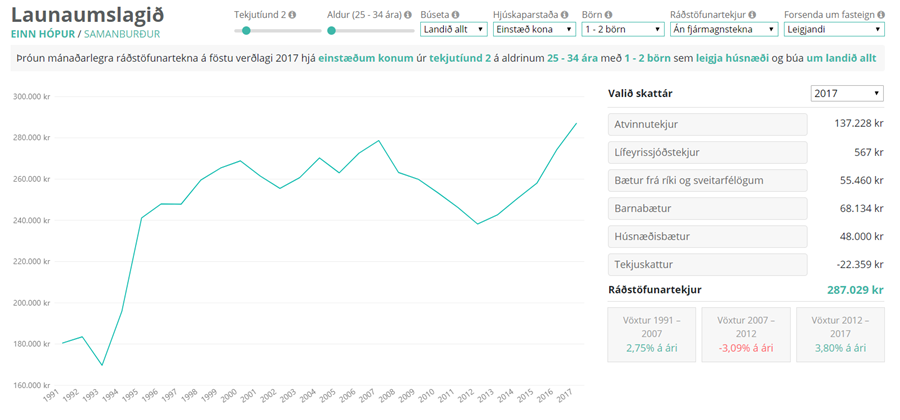Screen dimensions: 900x420
Task: Open the Valið skattár year dropdown
Action: pyautogui.click(x=847, y=94)
